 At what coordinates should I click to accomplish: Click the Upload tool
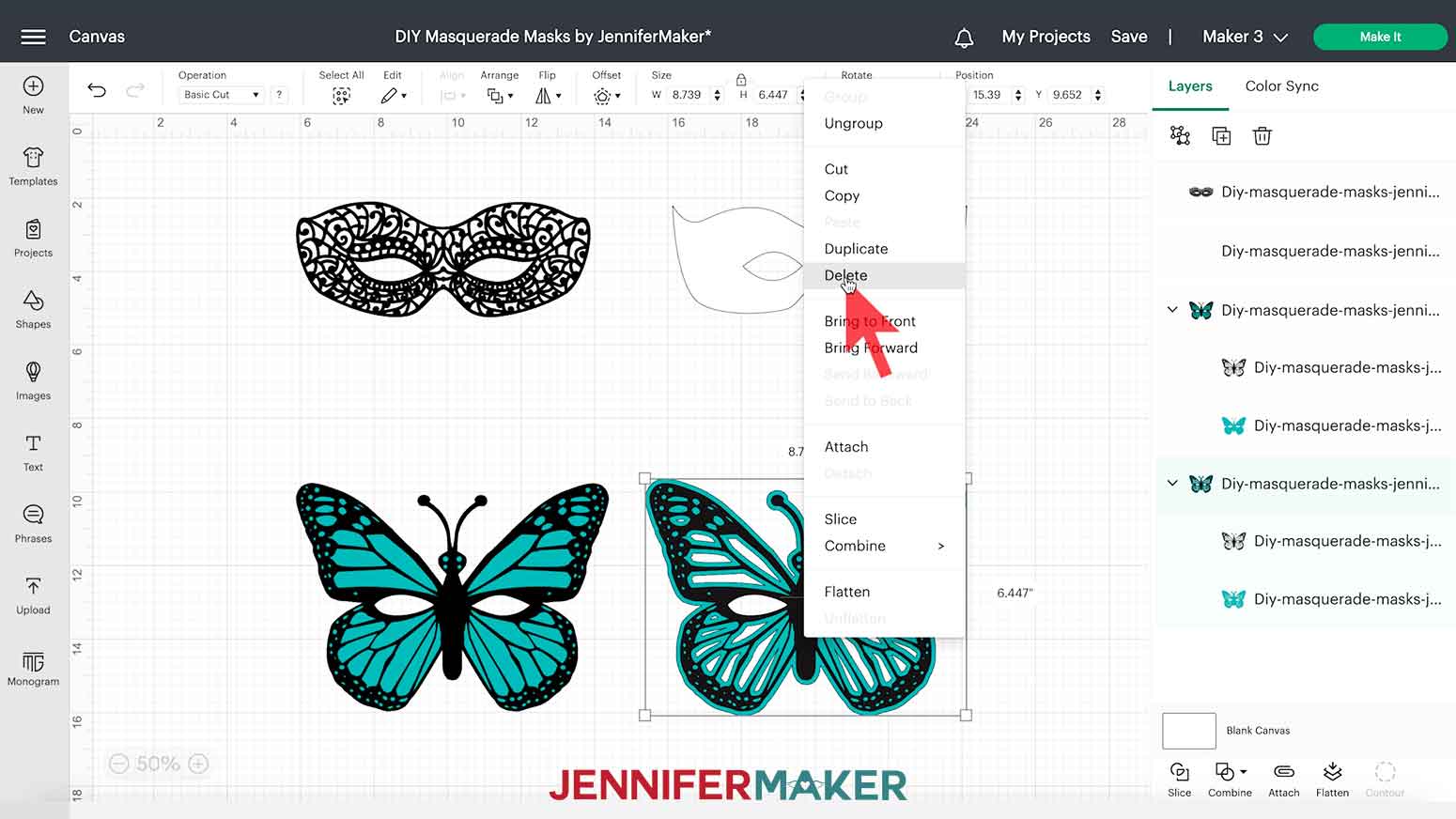coord(33,595)
